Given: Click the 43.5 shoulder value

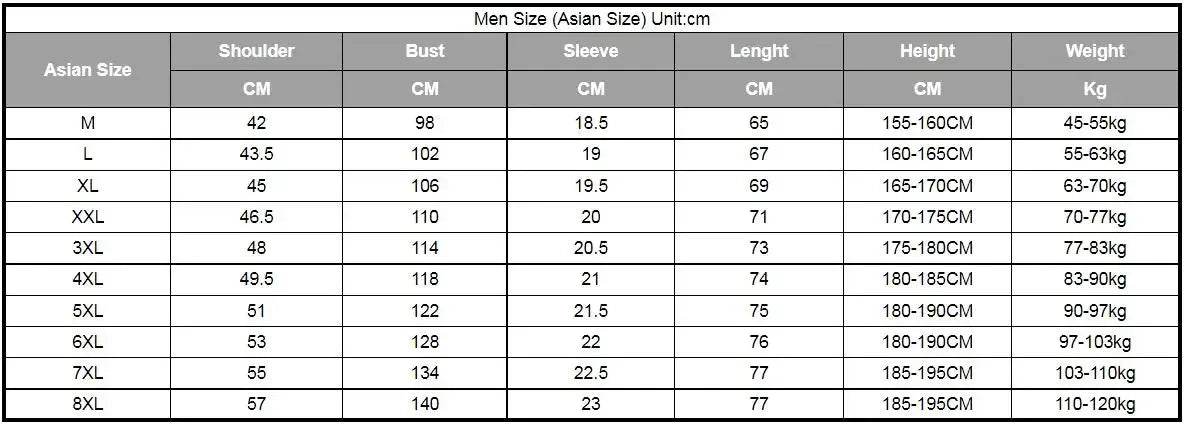Looking at the screenshot, I should (256, 154).
